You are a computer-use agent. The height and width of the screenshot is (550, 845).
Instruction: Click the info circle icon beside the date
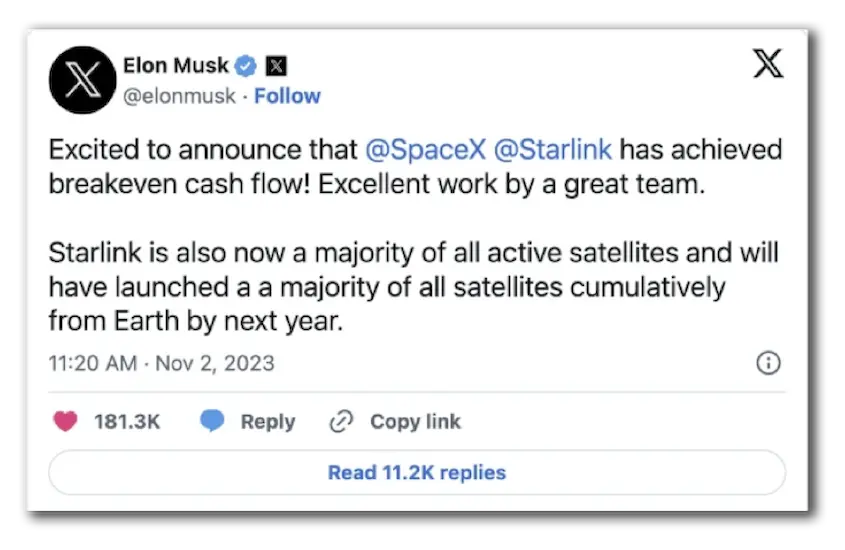768,363
